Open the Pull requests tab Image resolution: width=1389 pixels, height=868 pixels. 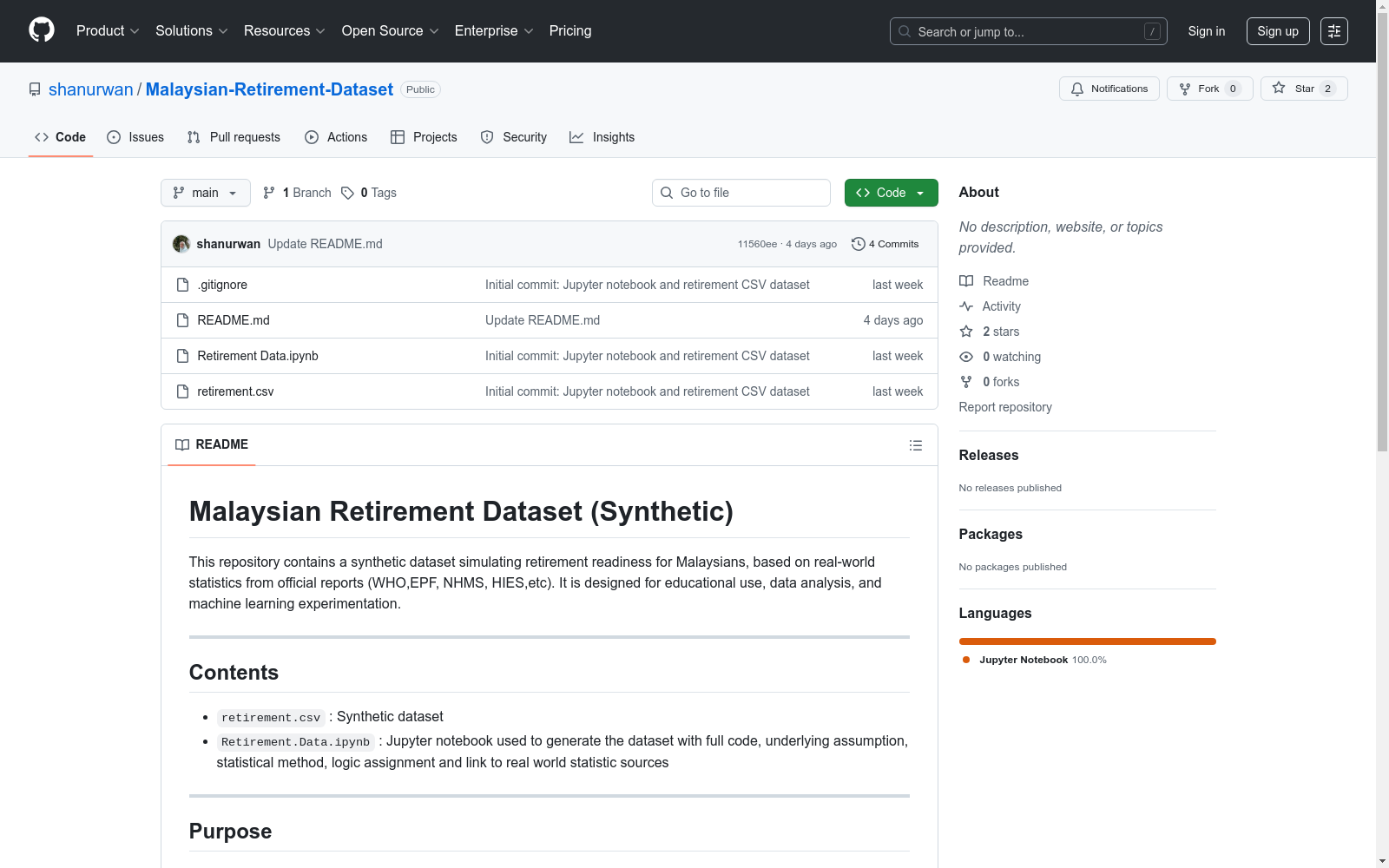pyautogui.click(x=234, y=137)
